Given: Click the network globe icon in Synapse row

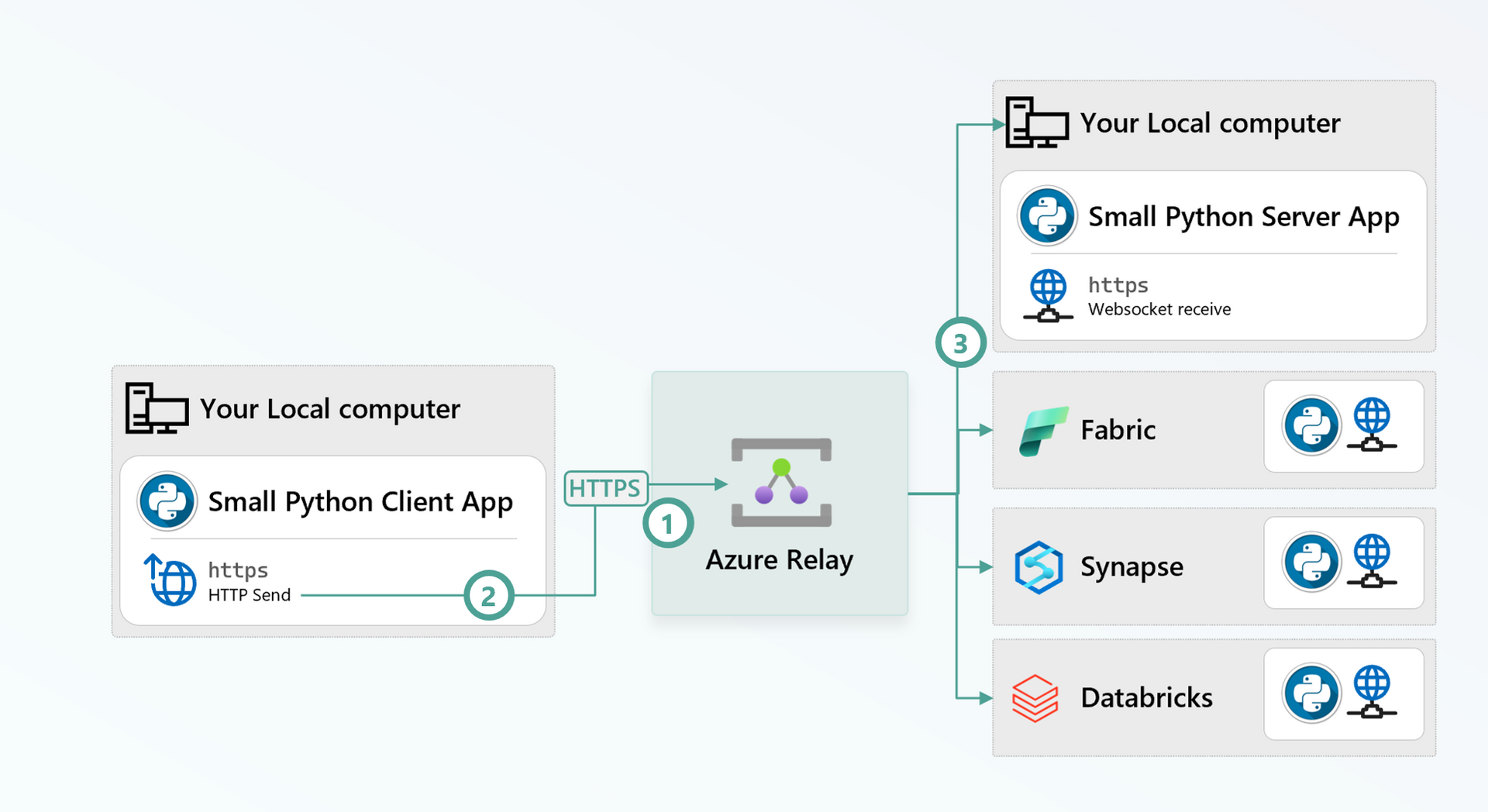Looking at the screenshot, I should (x=1372, y=561).
